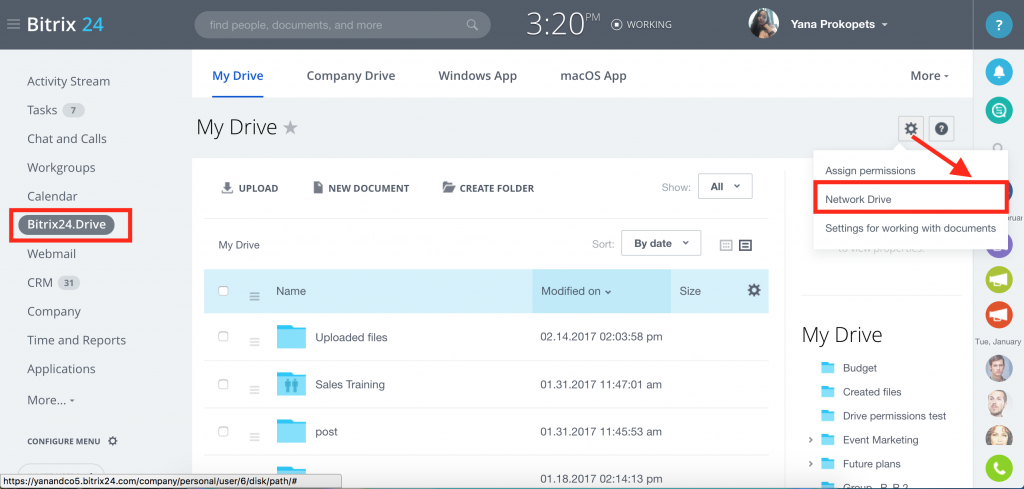Open Activity Stream in sidebar
Screen dimensions: 1024x489
[69, 82]
